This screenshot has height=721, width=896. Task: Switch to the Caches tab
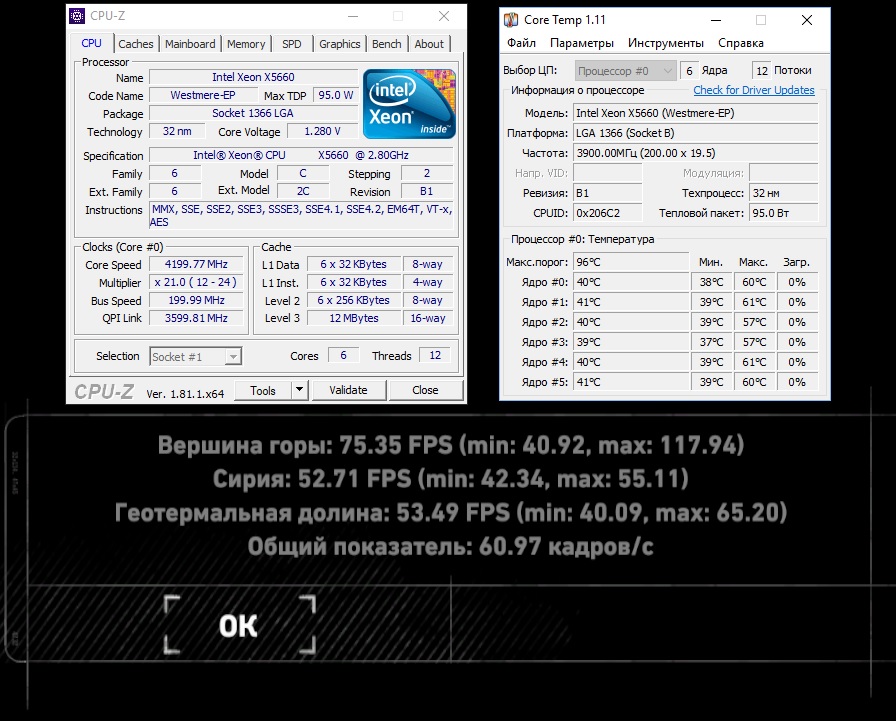[x=135, y=44]
